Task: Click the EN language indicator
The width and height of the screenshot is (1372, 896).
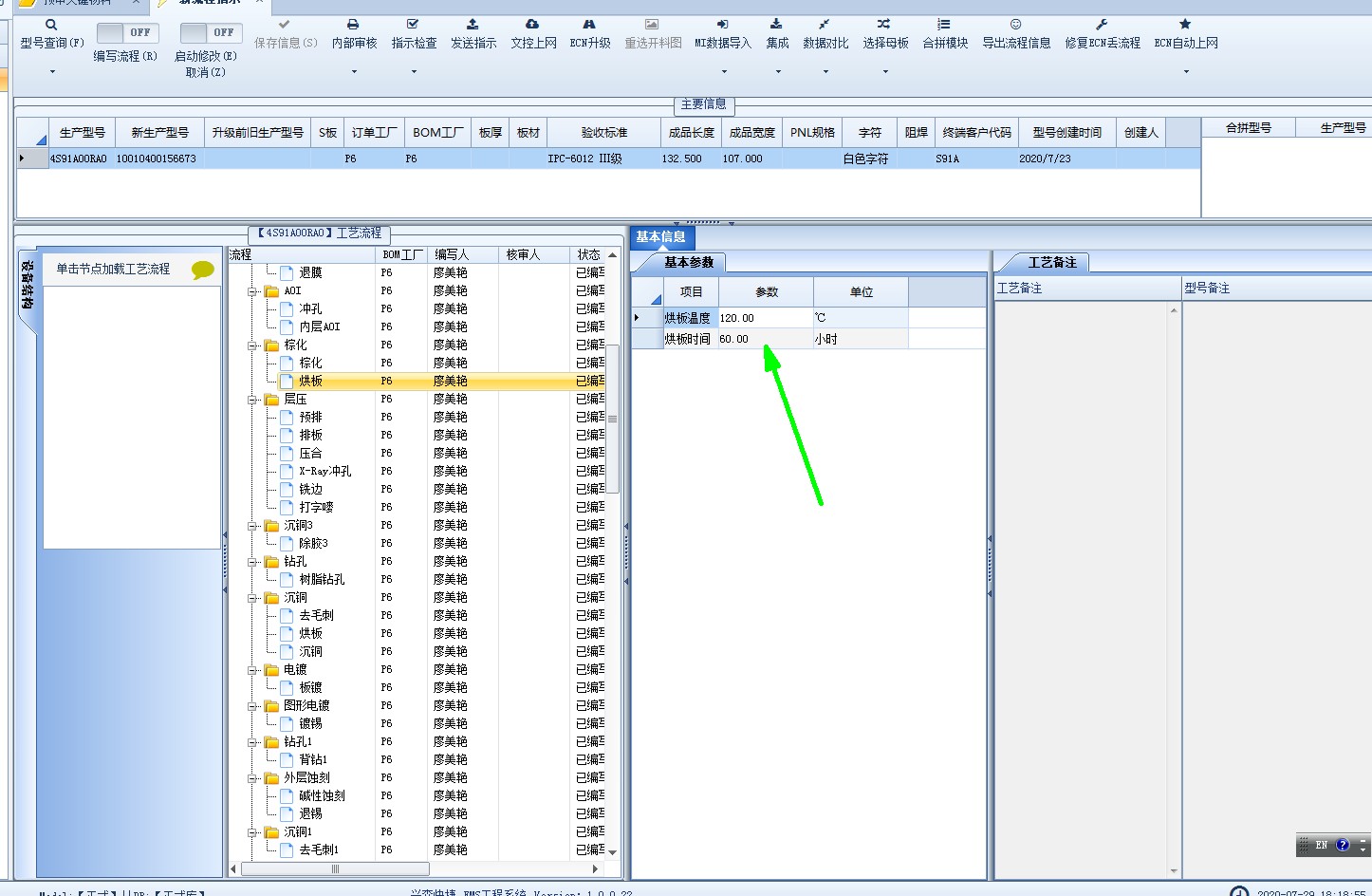Action: coord(1321,845)
